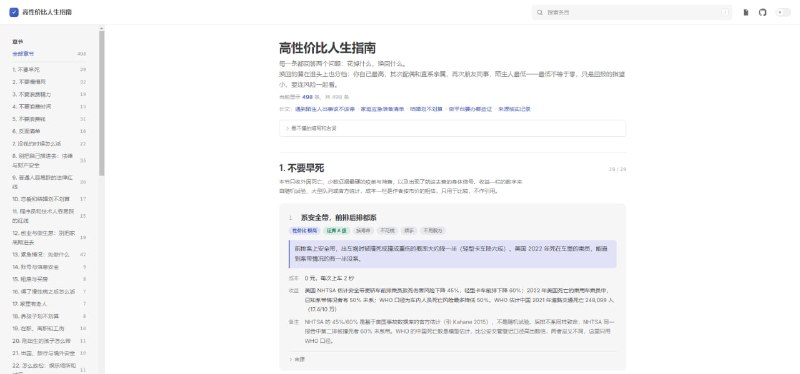This screenshot has height=374, width=800.
Task: Open sidebar chapter 20. 刚出生的孩子怎么带
Action: point(49,341)
